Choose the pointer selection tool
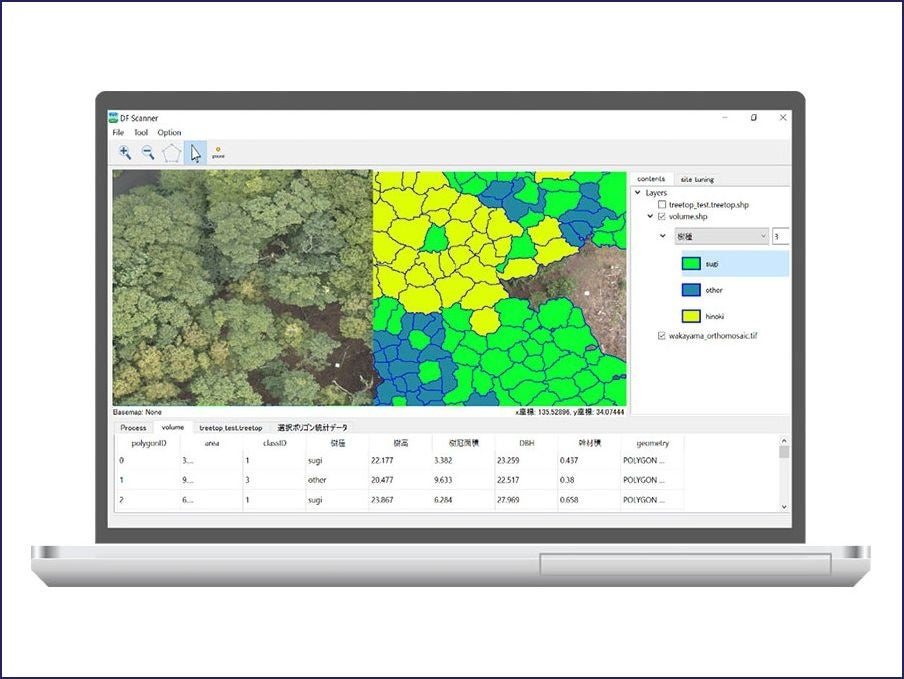904x679 pixels. click(195, 153)
